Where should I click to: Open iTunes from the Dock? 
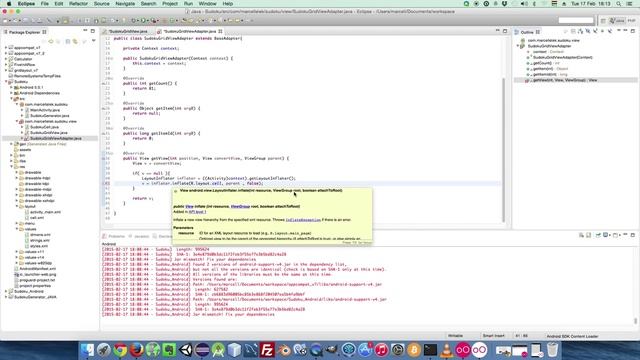click(381, 350)
